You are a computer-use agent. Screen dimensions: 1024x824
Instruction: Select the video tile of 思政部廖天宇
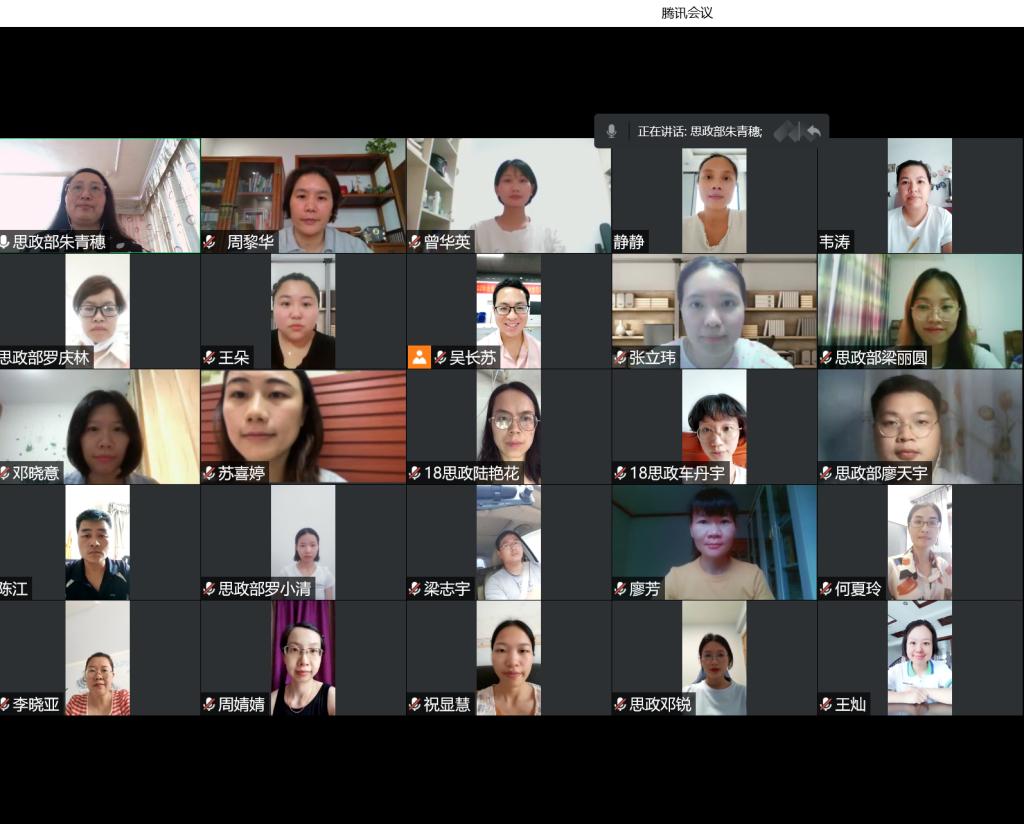(x=920, y=427)
